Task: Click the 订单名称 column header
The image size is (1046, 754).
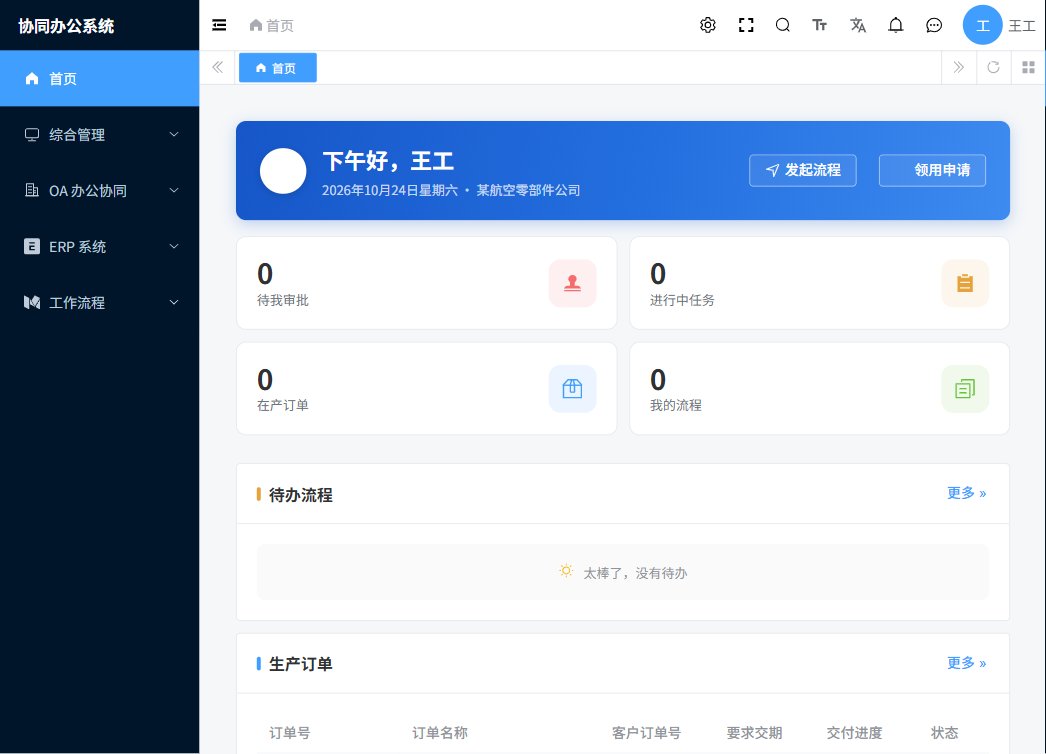Action: pos(440,733)
